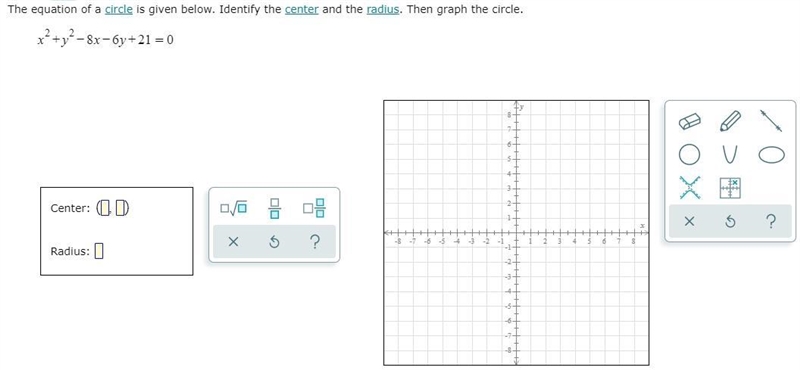The height and width of the screenshot is (370, 800).
Task: Undo the last graph action
Action: [x=730, y=221]
